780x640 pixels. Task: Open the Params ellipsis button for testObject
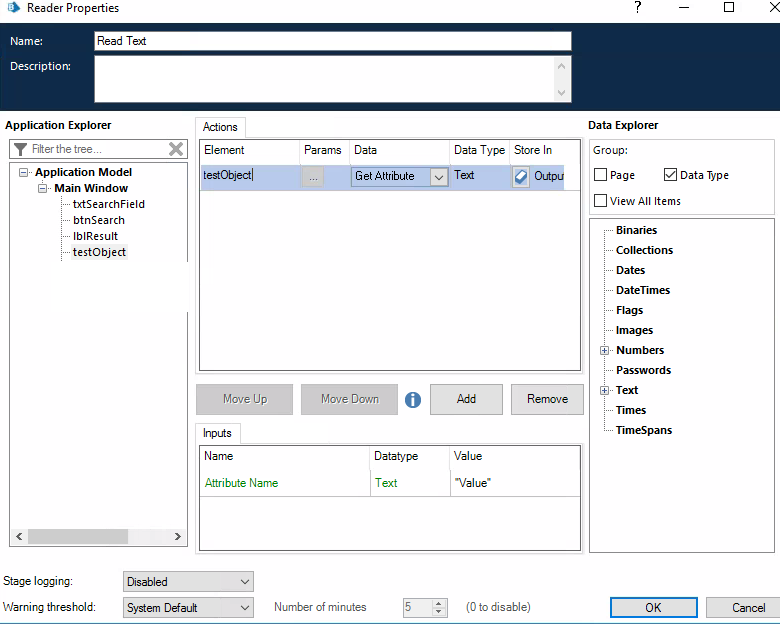click(x=313, y=177)
